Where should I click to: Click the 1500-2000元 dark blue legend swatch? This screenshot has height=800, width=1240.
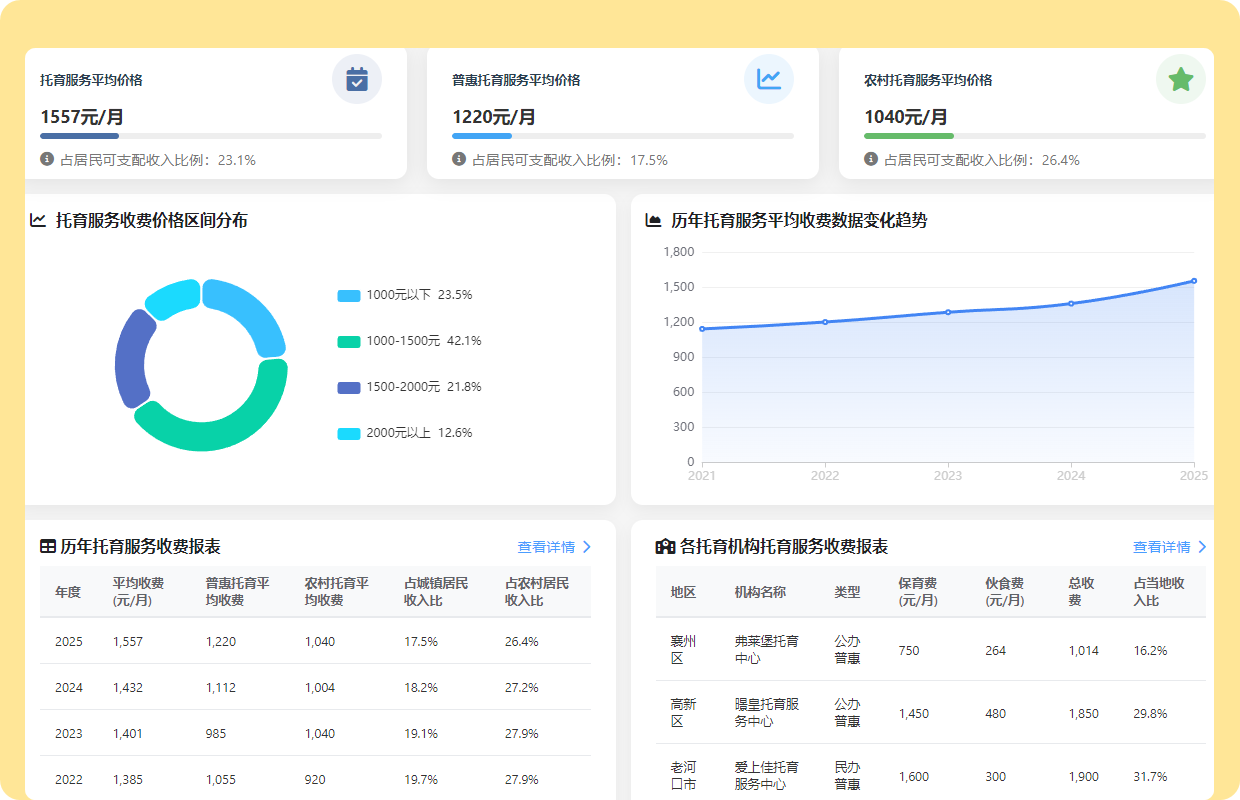[x=349, y=387]
